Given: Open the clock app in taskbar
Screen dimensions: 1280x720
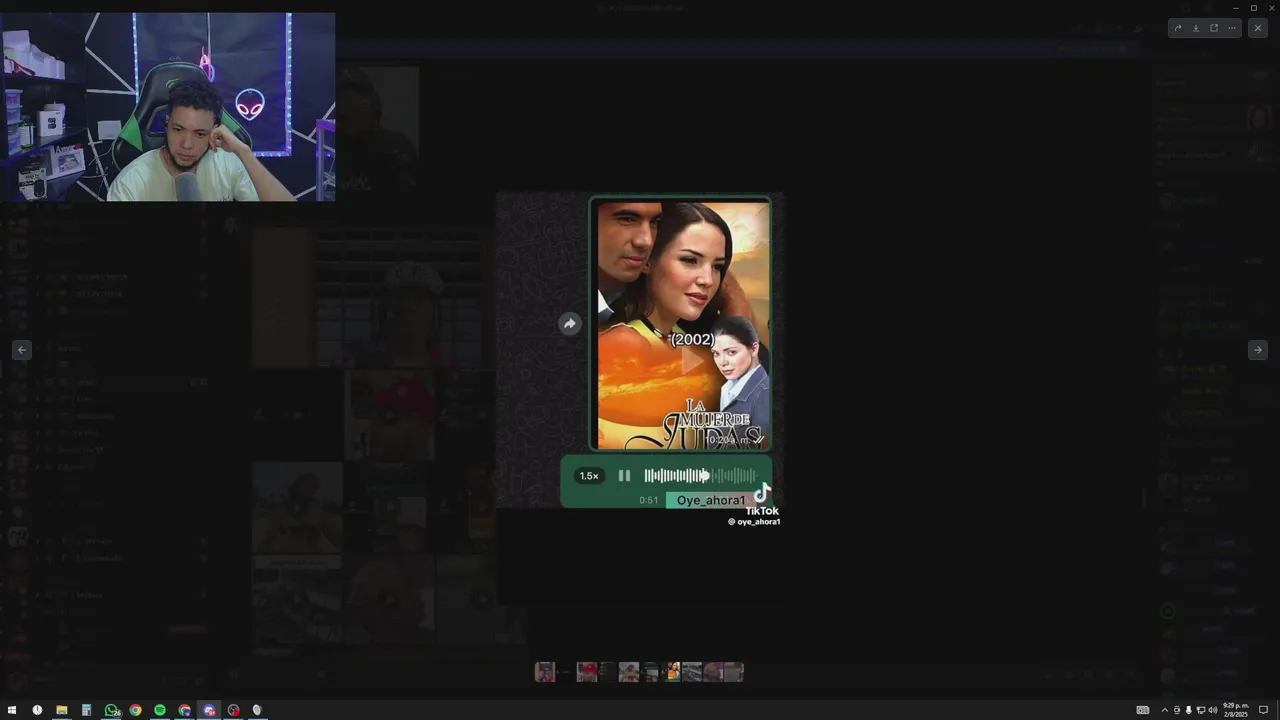Looking at the screenshot, I should point(37,710).
